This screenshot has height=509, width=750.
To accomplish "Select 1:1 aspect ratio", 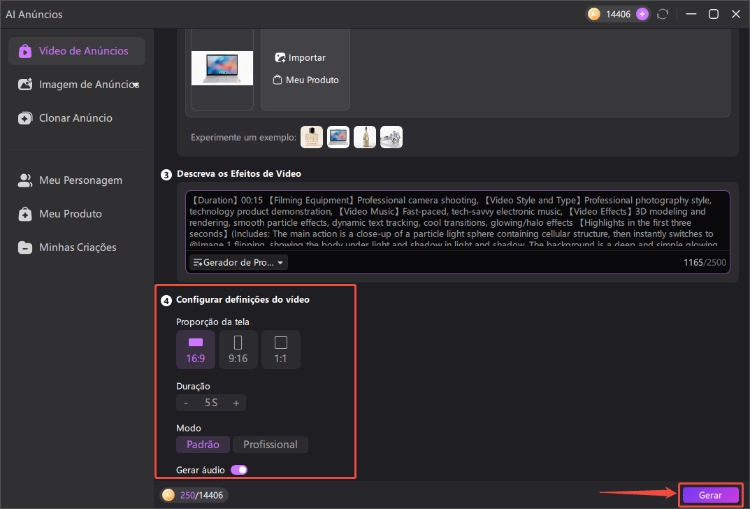I will tap(281, 349).
